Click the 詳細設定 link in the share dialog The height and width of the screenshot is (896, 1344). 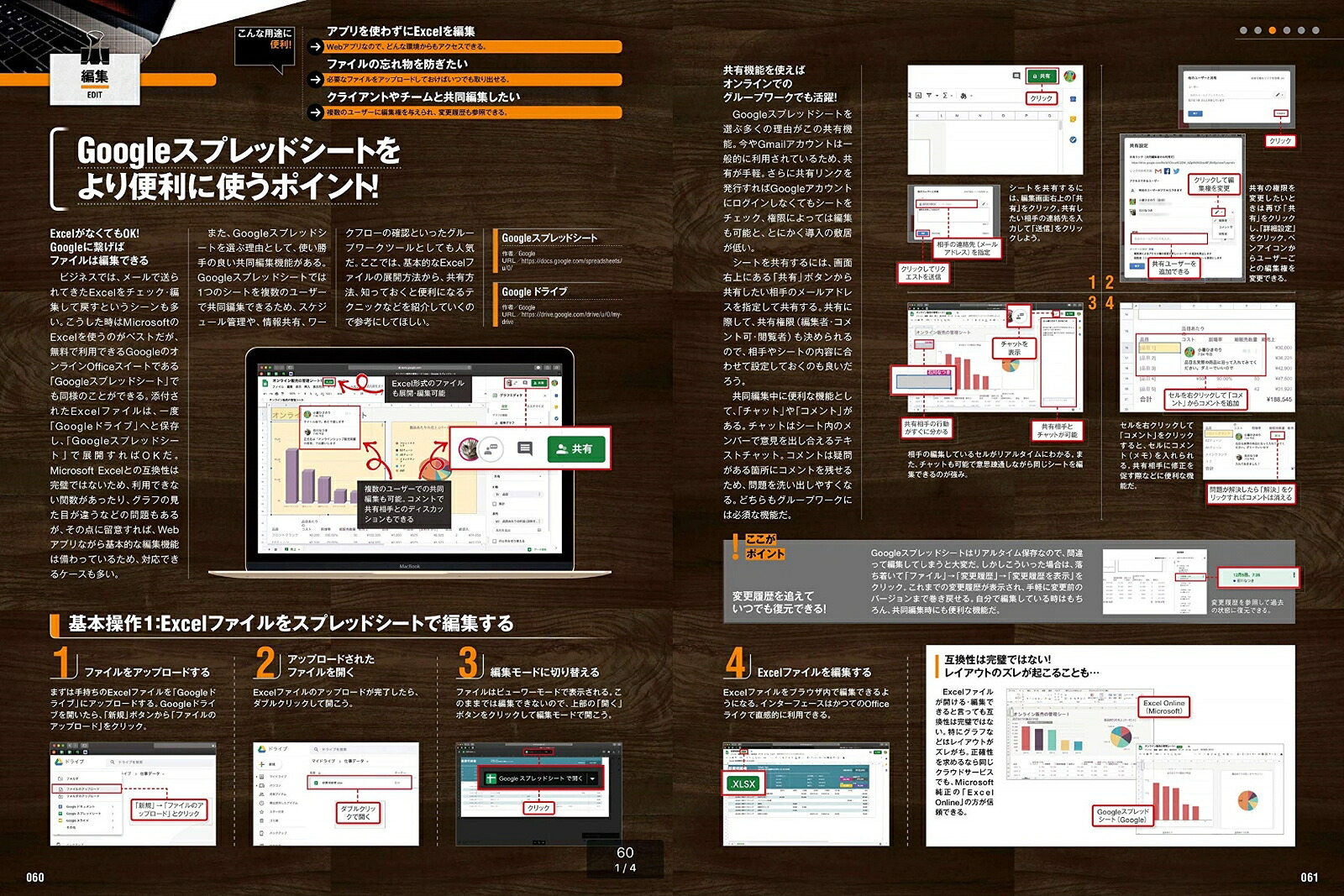click(1281, 113)
